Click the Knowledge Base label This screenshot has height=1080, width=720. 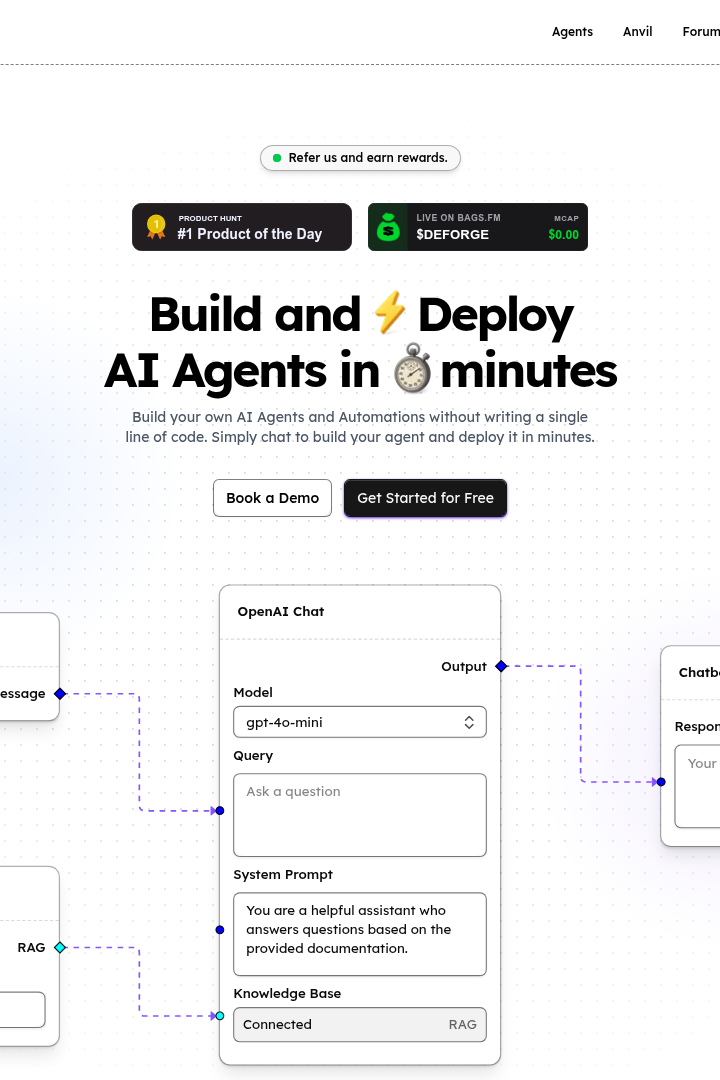(287, 993)
